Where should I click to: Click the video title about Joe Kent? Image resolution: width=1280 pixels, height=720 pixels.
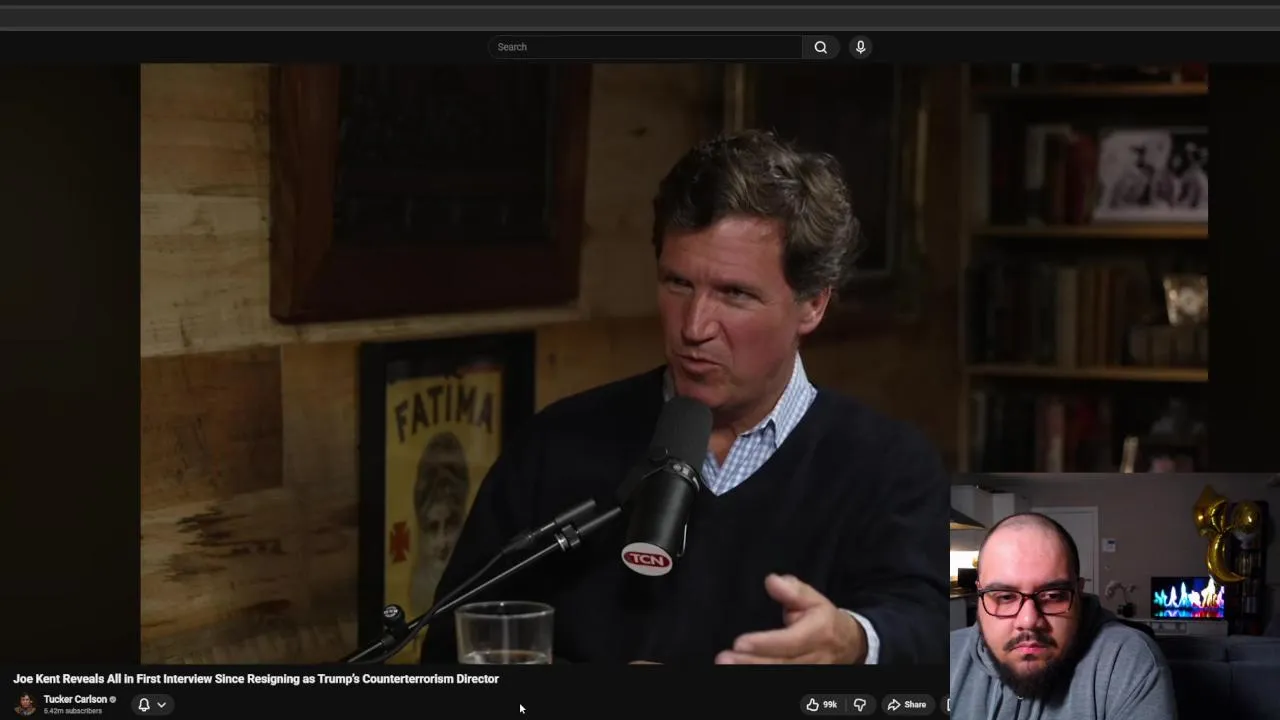point(256,679)
